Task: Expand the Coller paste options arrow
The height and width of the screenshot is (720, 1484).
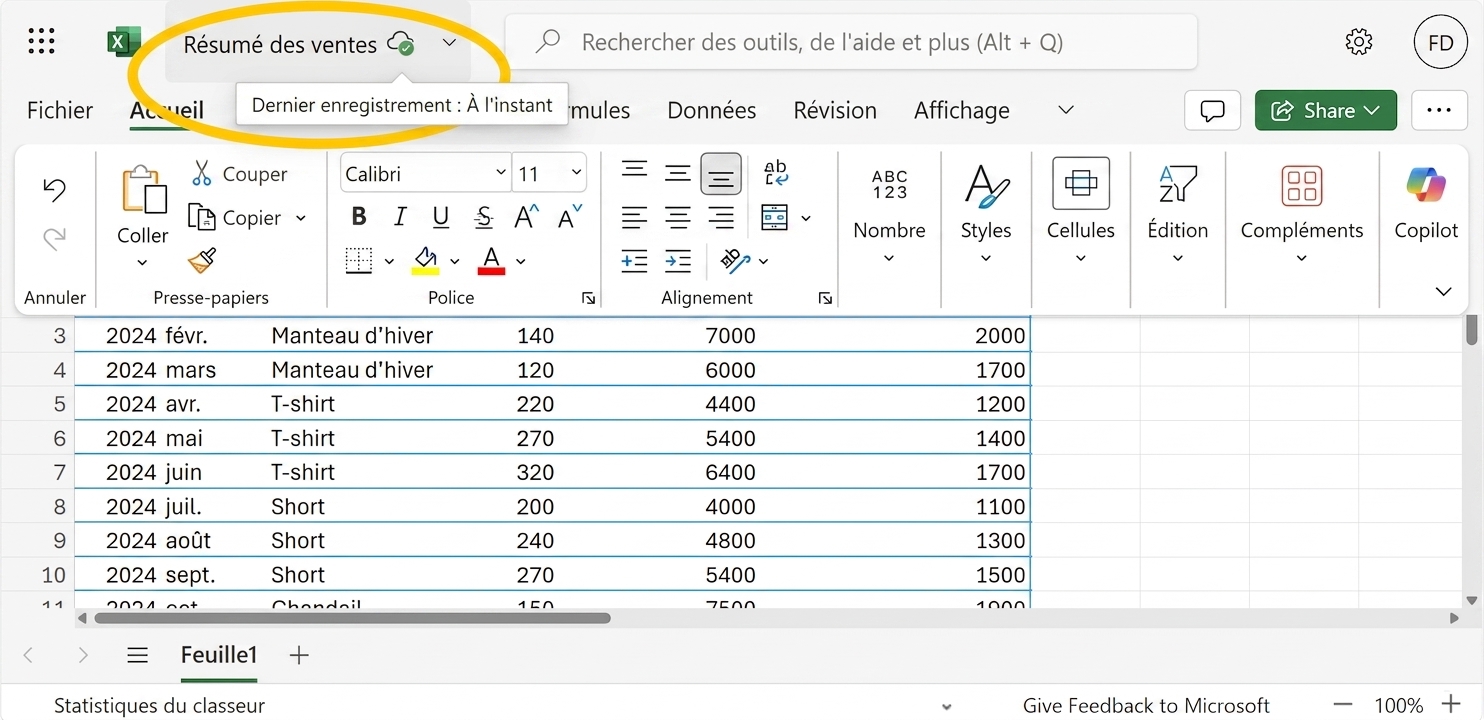Action: (142, 263)
